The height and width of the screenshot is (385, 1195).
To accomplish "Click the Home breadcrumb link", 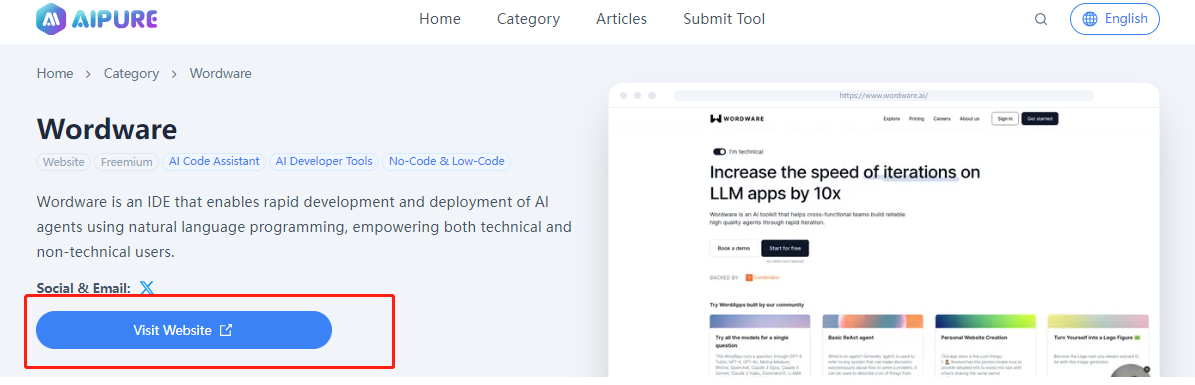I will pyautogui.click(x=55, y=74).
